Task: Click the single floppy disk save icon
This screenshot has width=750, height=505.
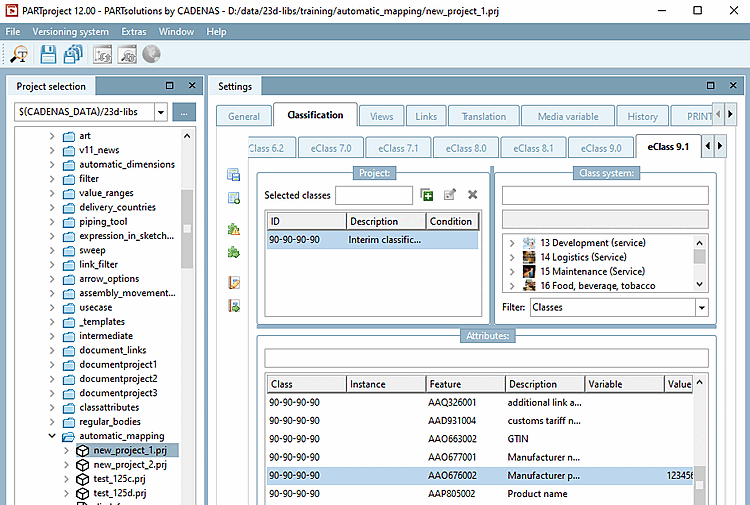Action: point(48,55)
